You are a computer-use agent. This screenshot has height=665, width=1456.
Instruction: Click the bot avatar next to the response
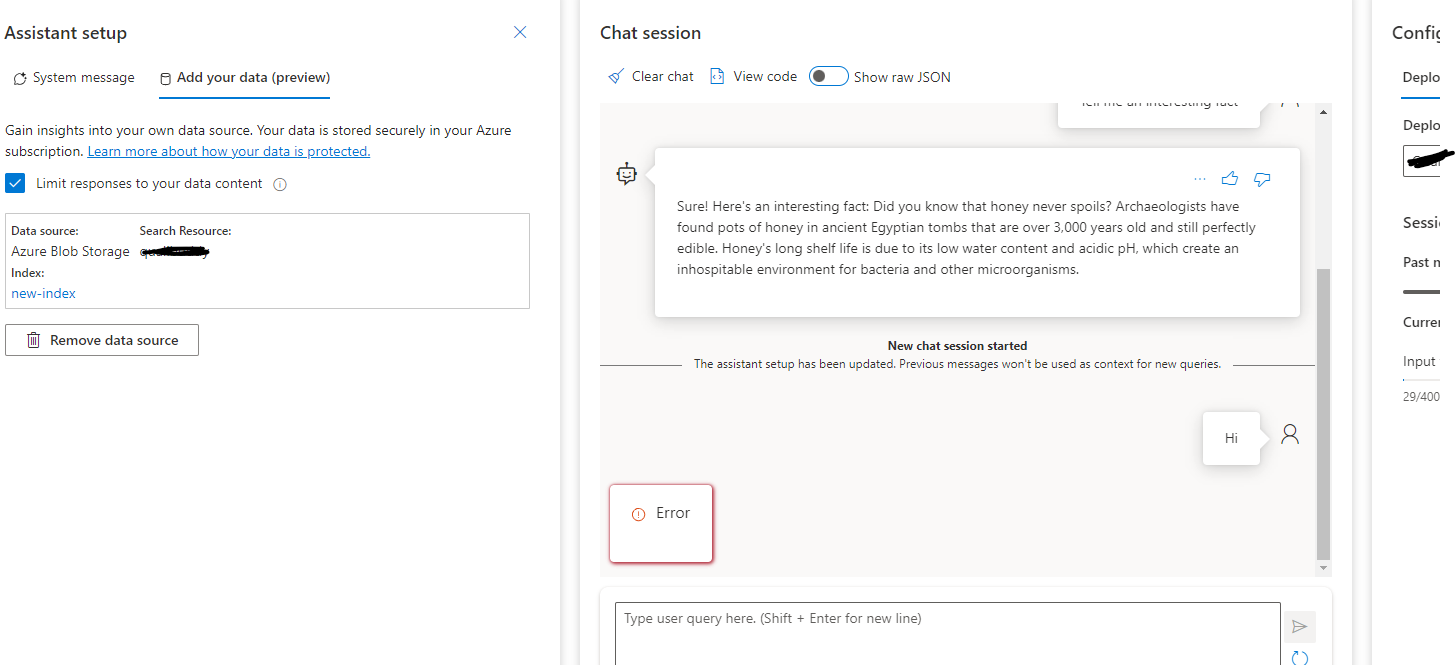626,173
